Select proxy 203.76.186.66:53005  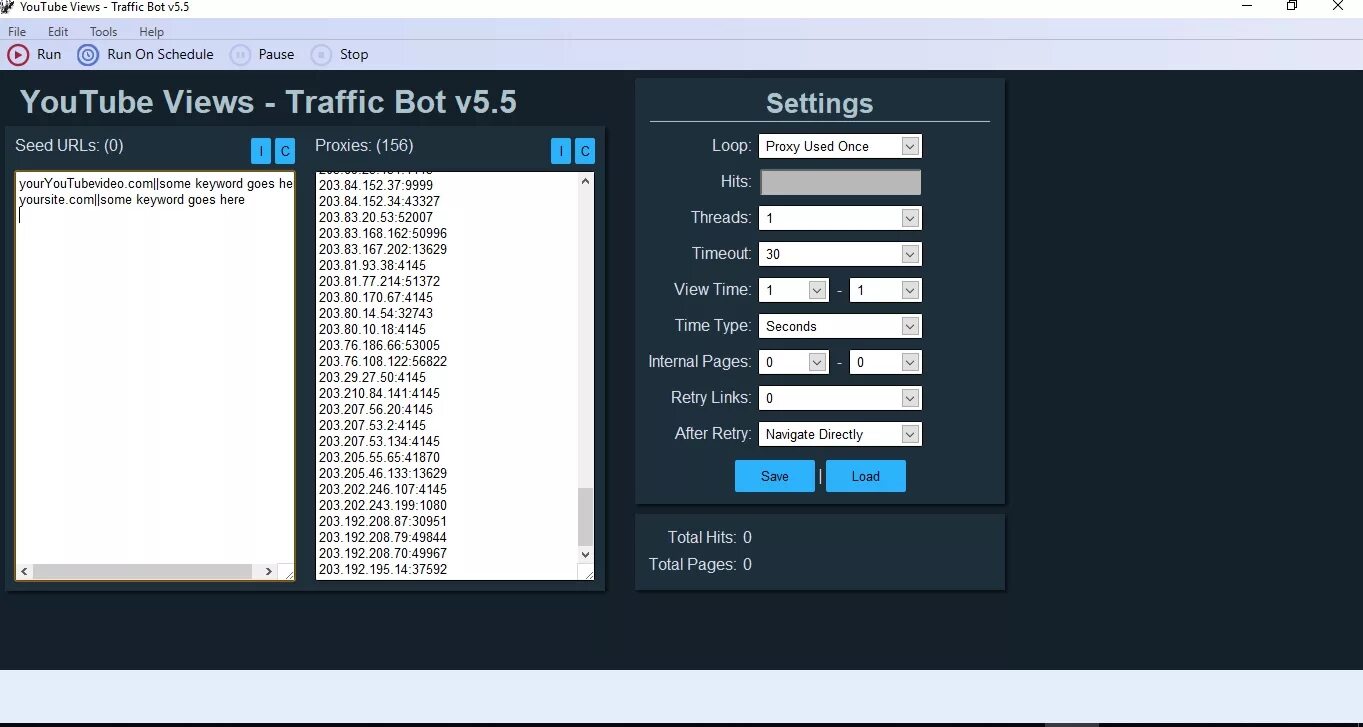[x=379, y=345]
